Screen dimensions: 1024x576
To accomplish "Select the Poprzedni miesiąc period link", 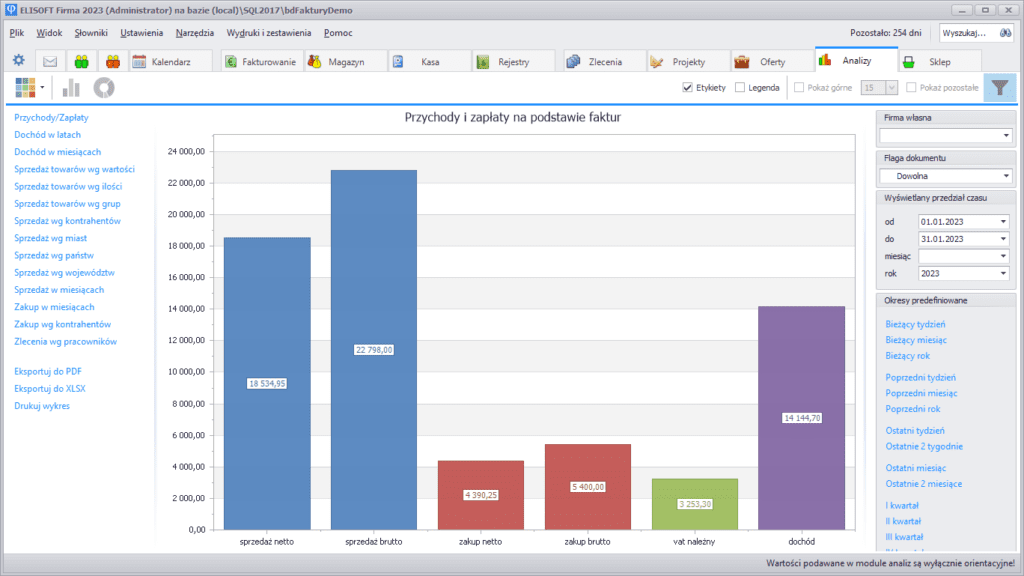I will coord(922,393).
